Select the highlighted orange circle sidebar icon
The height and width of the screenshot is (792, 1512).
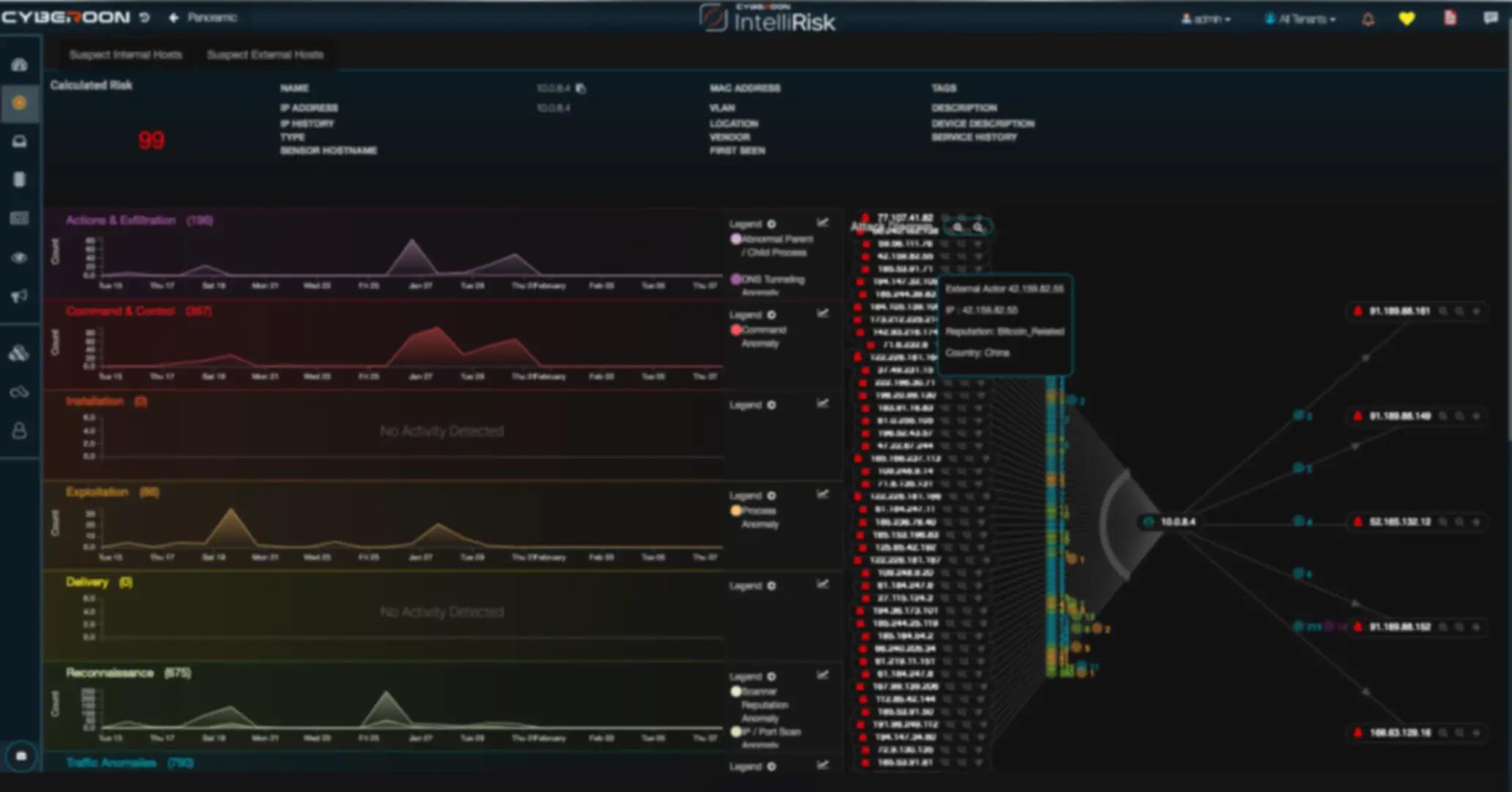click(x=20, y=103)
